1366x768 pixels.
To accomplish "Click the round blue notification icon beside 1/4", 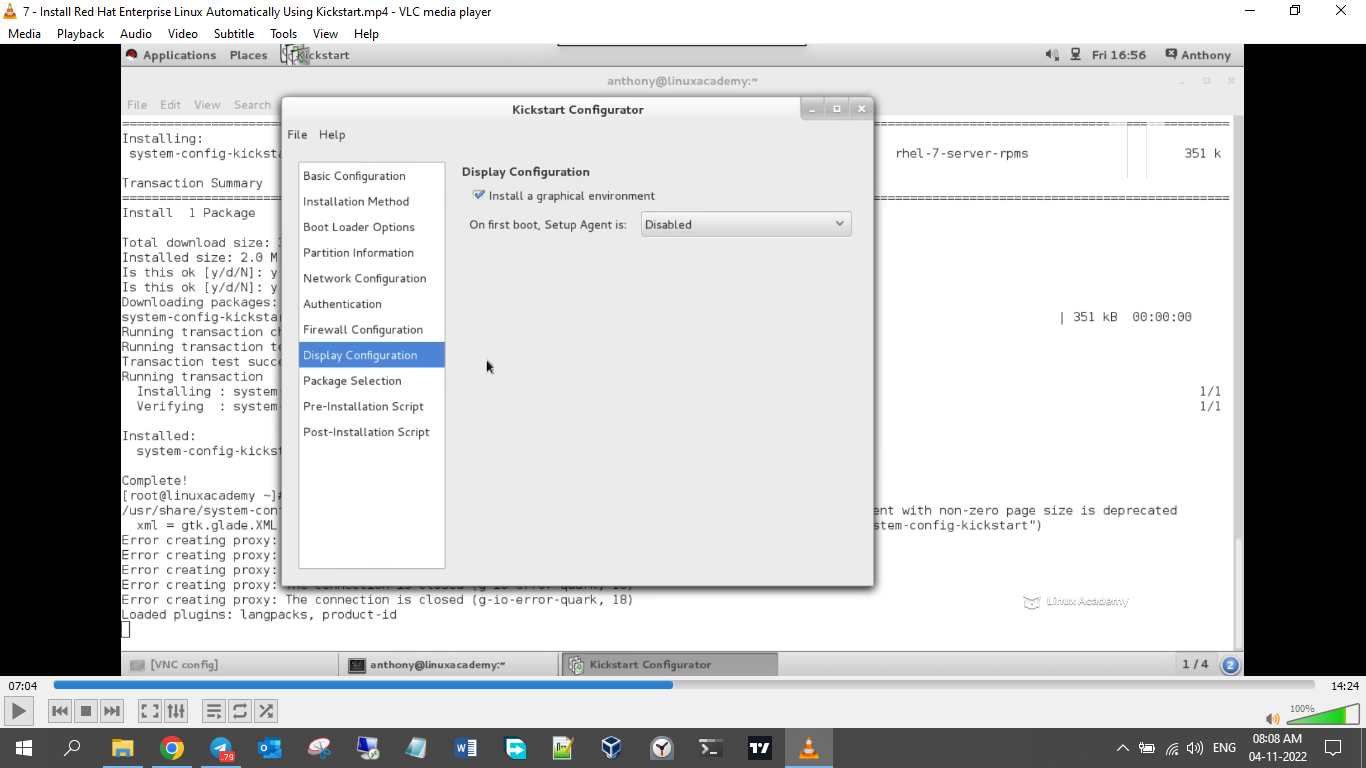I will click(x=1230, y=665).
